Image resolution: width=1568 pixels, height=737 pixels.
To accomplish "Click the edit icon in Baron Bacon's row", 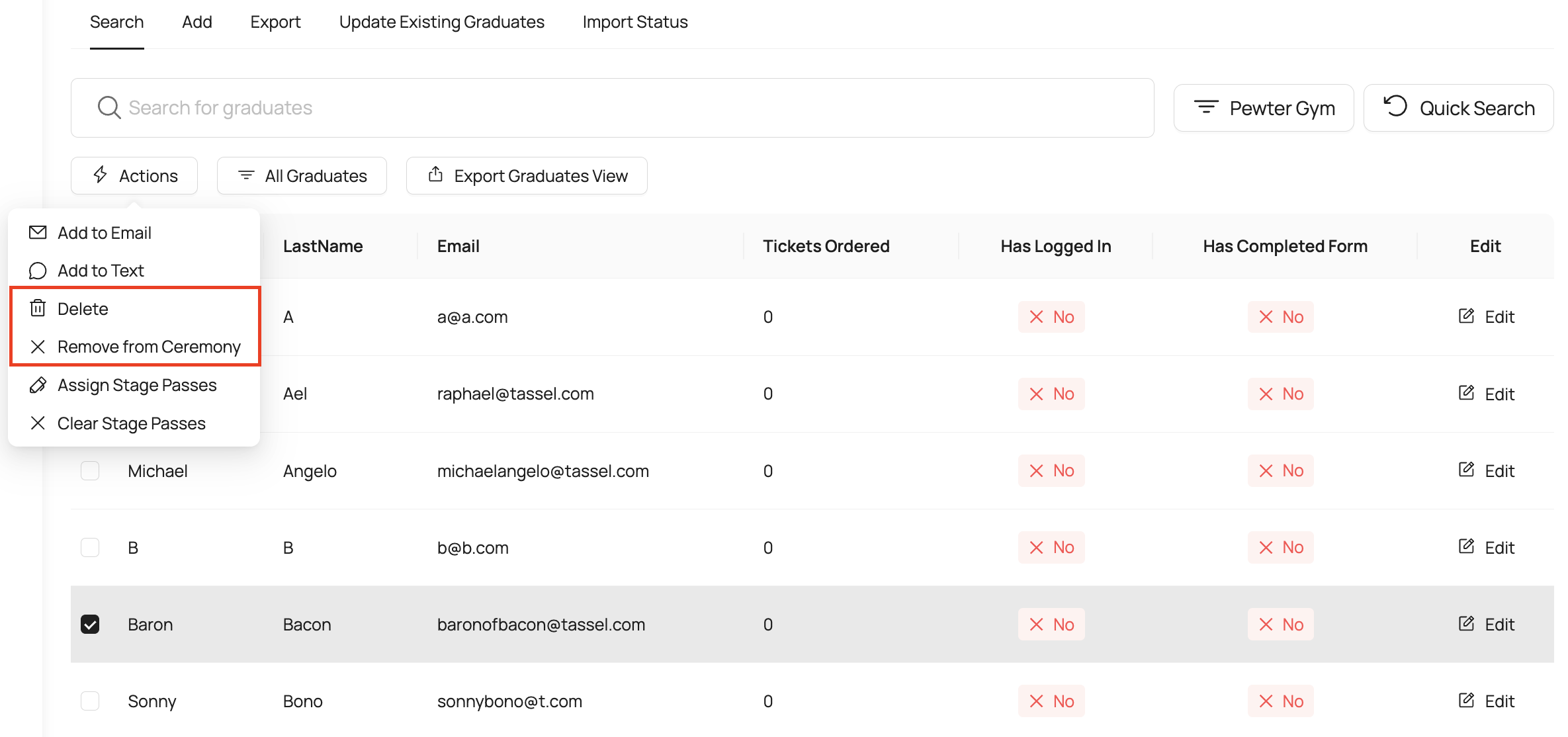I will point(1466,624).
